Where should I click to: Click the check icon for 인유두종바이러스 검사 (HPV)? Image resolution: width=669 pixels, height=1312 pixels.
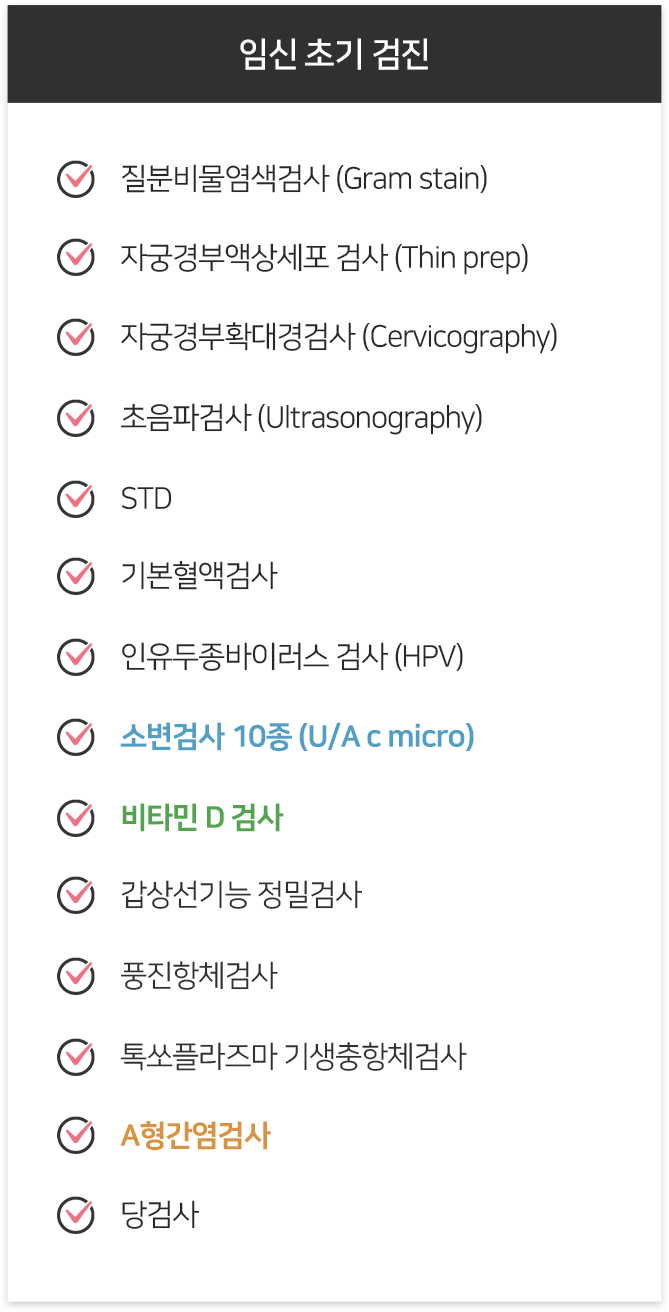click(75, 657)
